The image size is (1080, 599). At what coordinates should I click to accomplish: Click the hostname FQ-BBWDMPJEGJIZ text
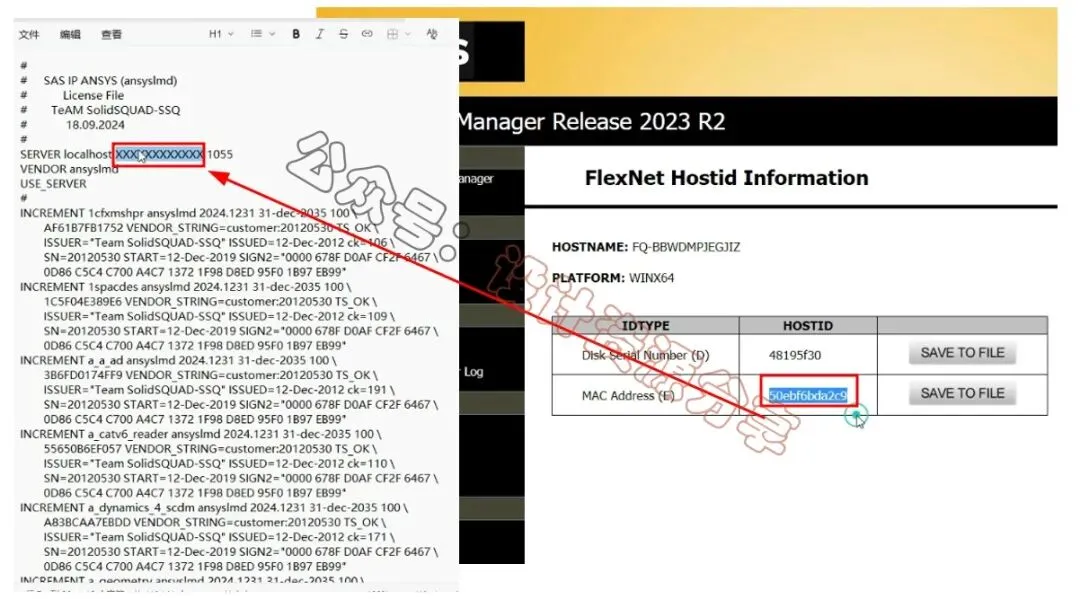686,247
